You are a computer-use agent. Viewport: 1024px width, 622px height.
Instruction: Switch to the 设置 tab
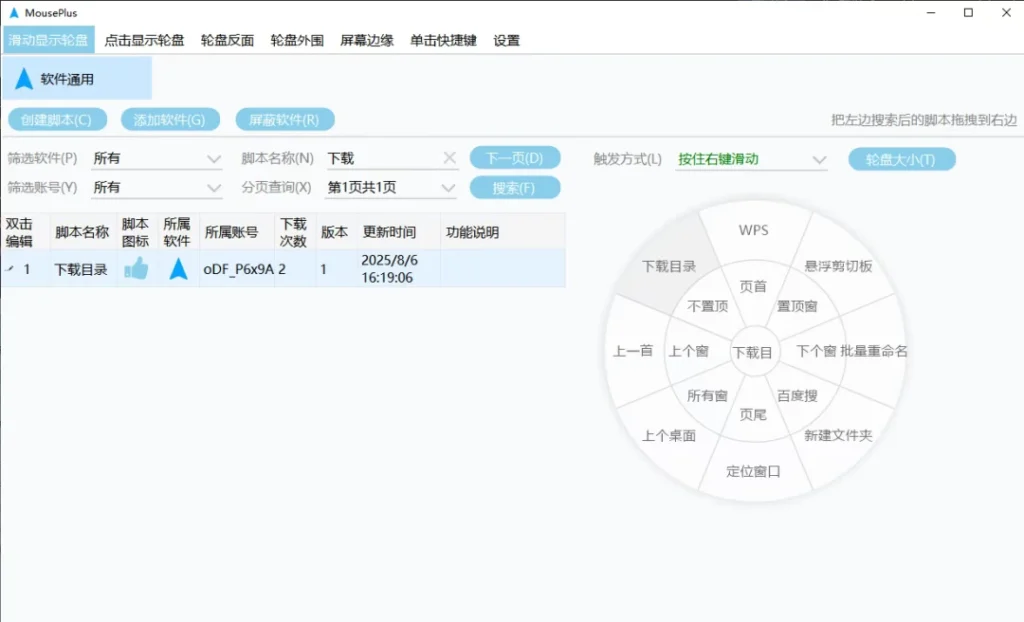[x=504, y=41]
